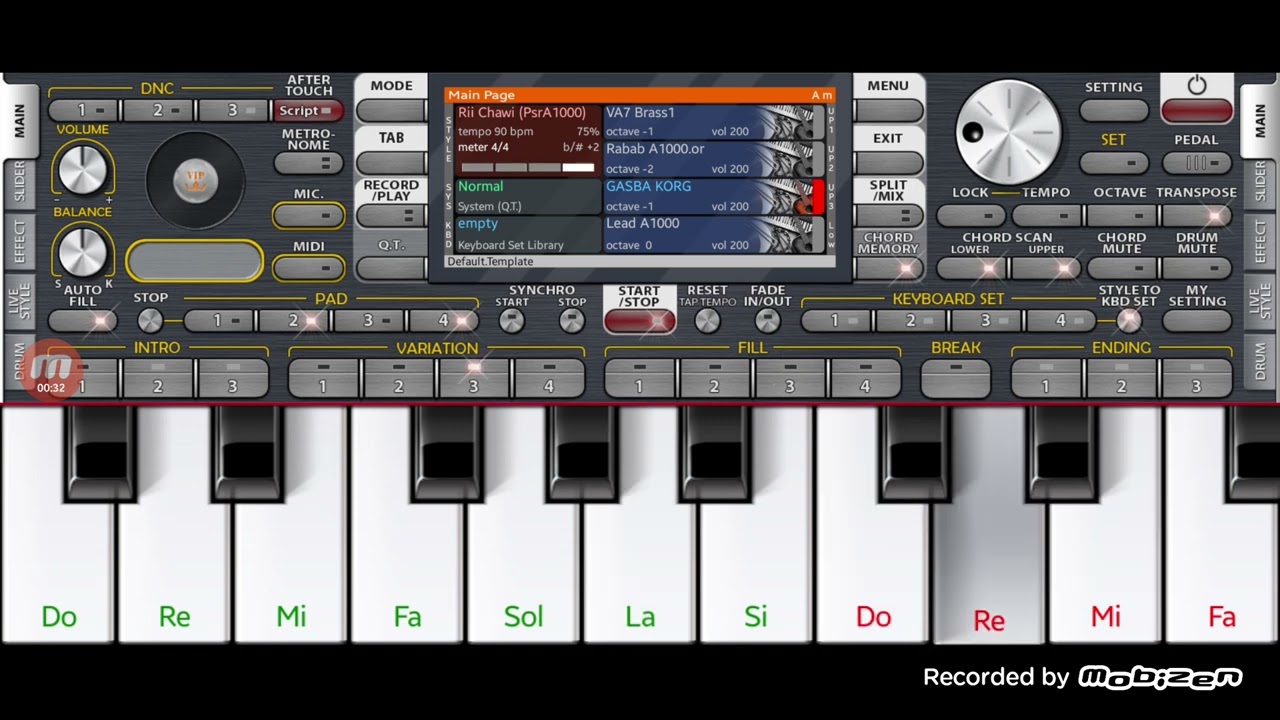Click the PAD Stop round button

tap(150, 320)
